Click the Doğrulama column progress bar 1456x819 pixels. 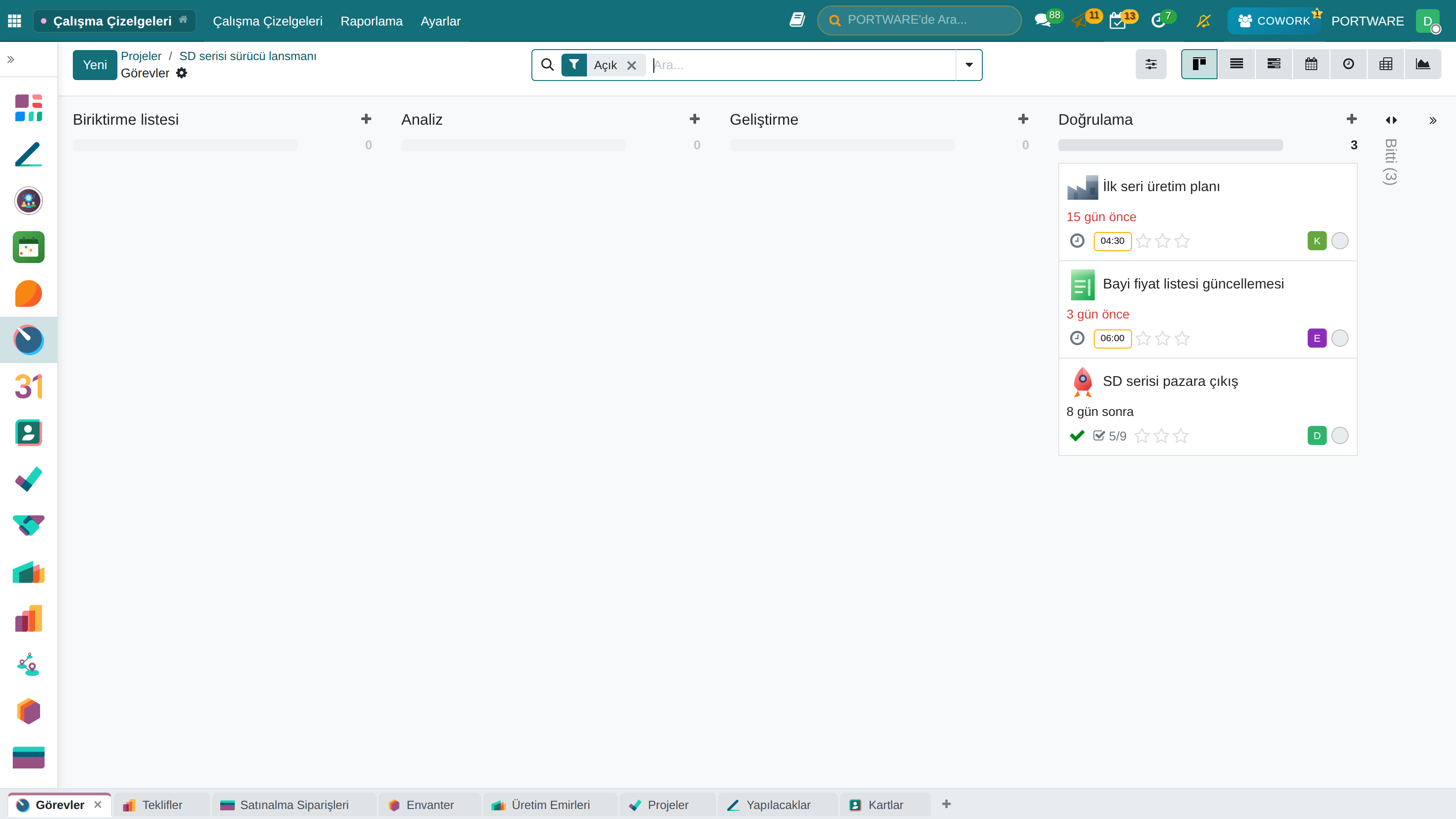click(1170, 145)
